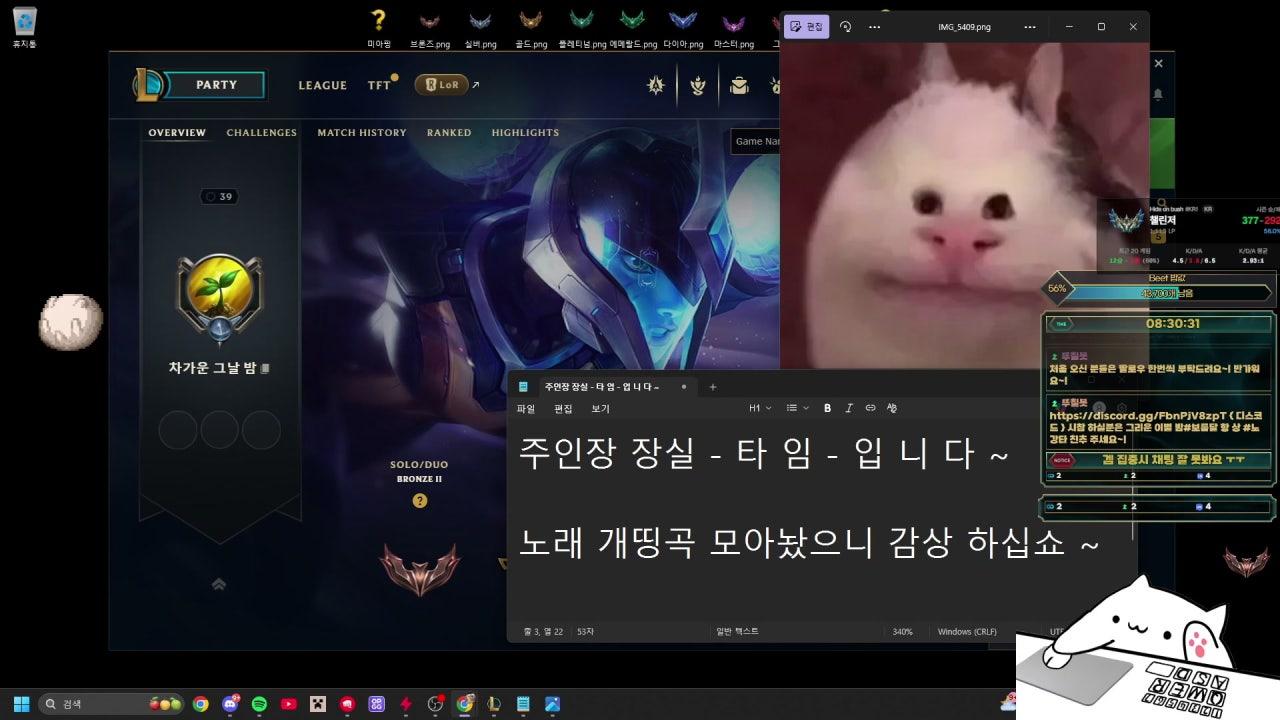
Task: Open League of Legends from the taskbar
Action: (493, 704)
